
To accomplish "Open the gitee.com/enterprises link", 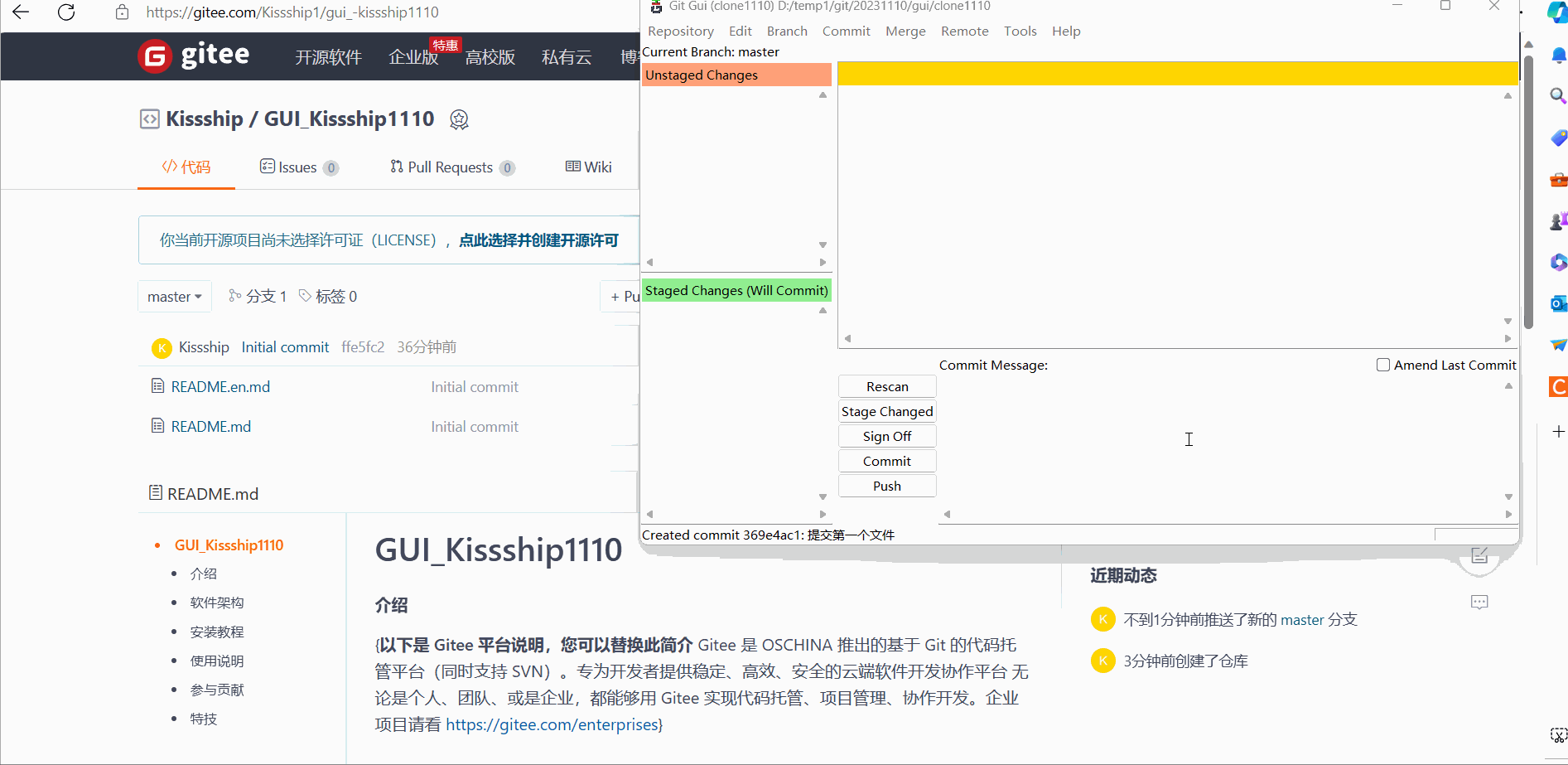I will point(552,724).
